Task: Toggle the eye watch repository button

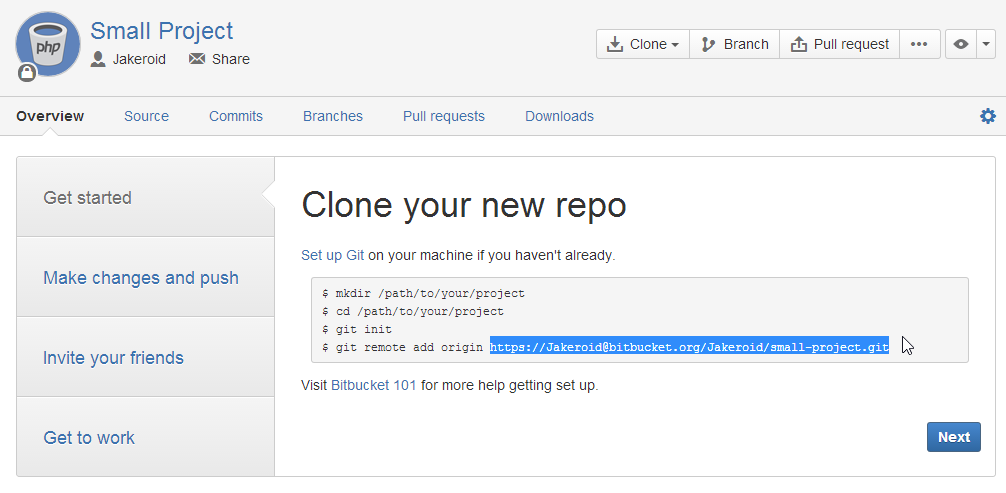Action: point(960,44)
